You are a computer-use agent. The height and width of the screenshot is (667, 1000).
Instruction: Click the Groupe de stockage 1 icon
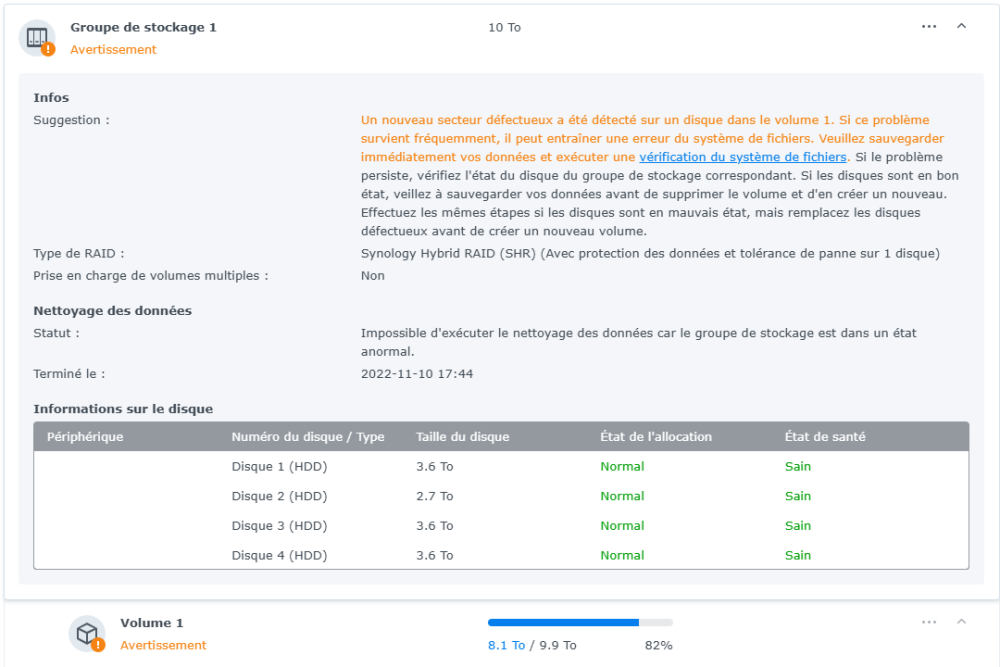37,38
